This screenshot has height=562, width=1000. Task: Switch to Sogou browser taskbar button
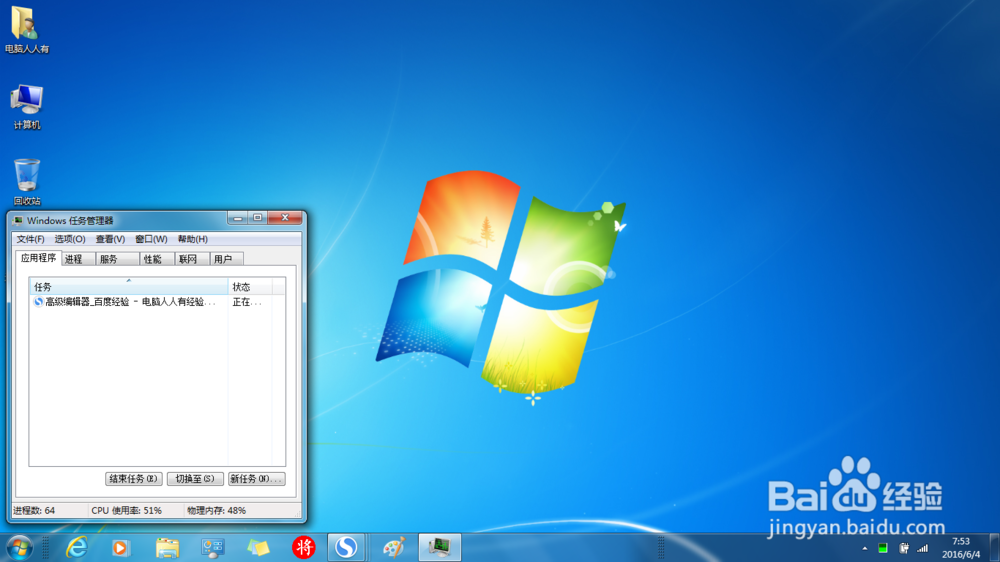click(x=346, y=547)
